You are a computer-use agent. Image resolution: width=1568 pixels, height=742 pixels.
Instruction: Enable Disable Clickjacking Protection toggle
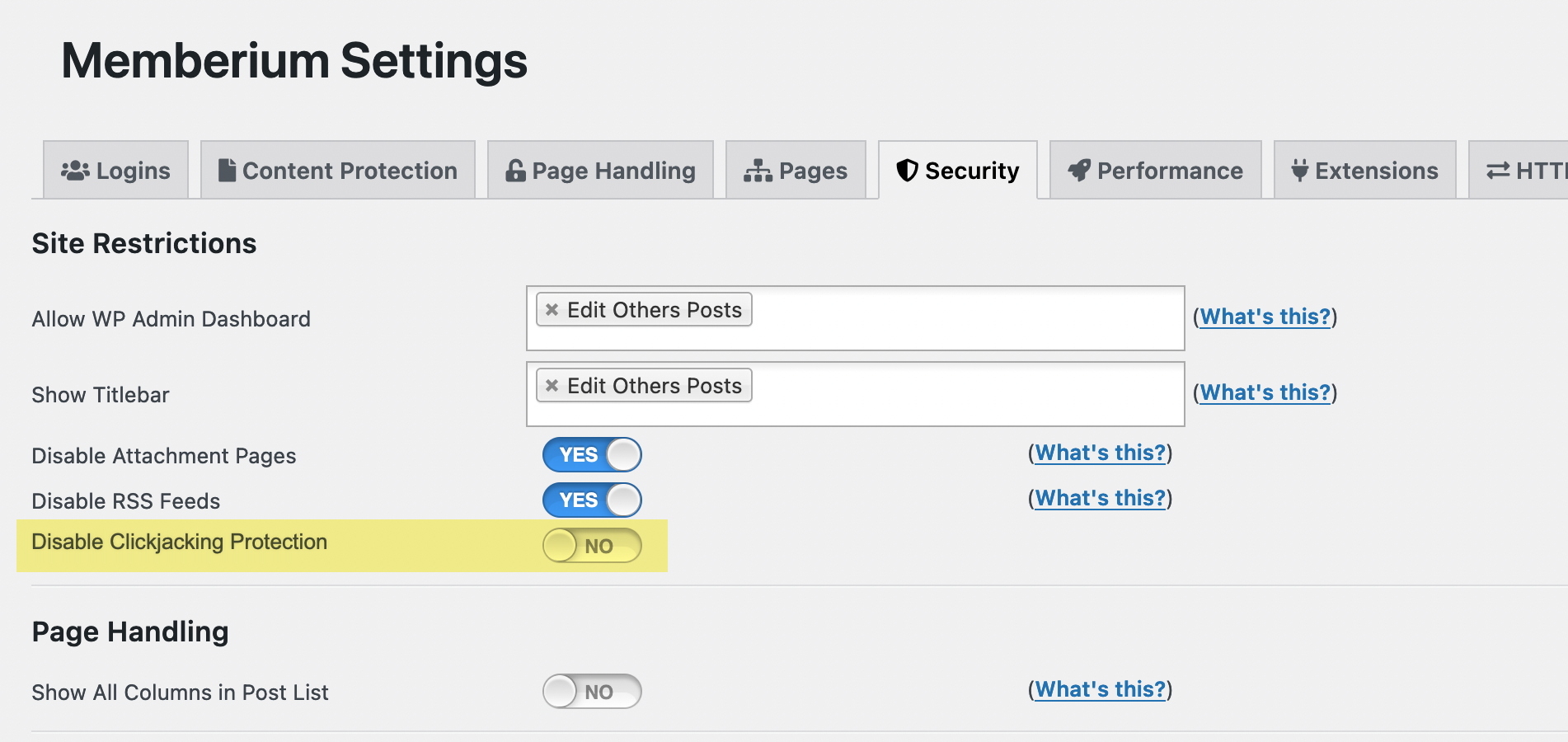[592, 546]
